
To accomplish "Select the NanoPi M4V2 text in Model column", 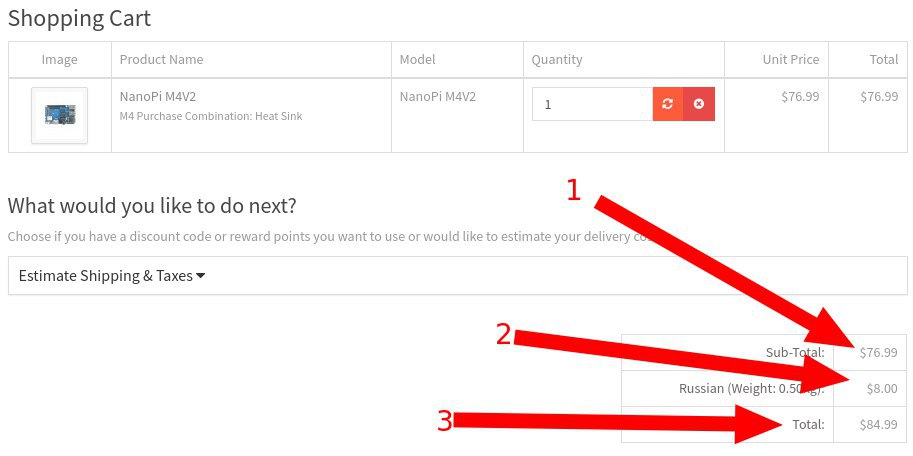I will coord(437,97).
